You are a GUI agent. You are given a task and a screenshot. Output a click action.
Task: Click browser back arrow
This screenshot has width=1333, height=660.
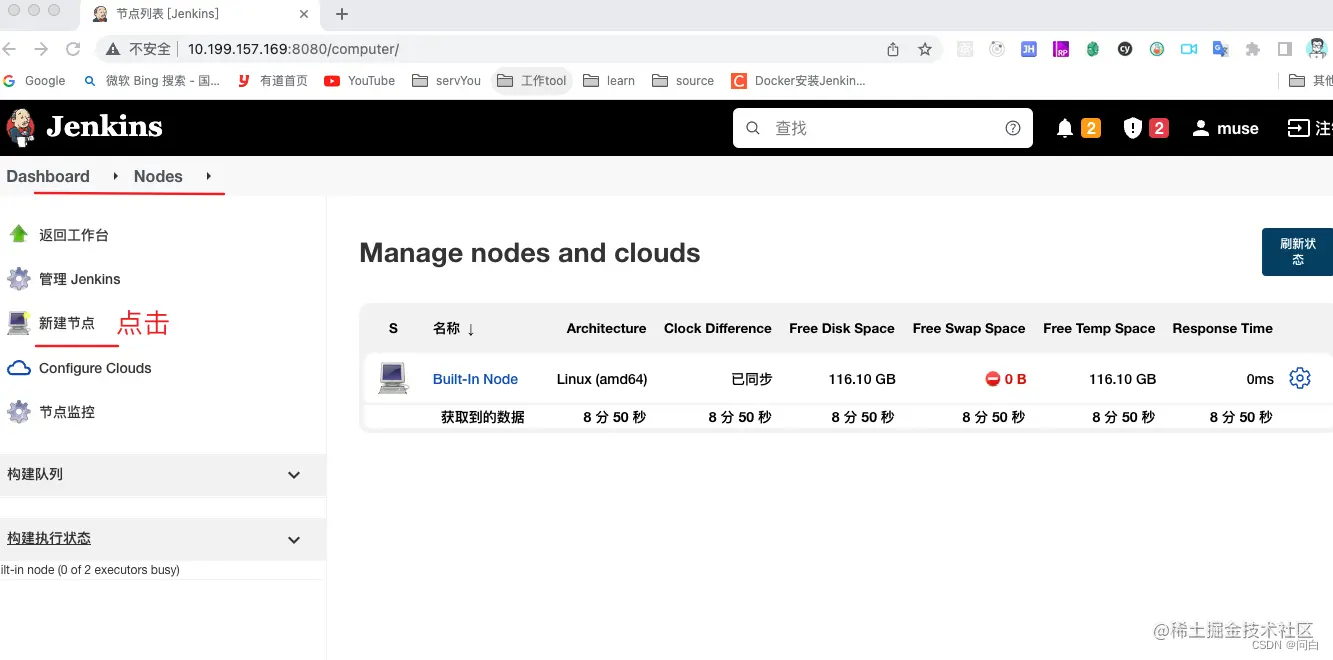point(10,48)
